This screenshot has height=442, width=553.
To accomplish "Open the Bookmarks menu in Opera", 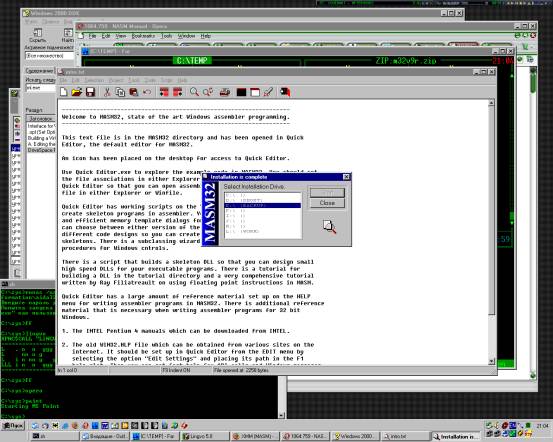I will pos(143,36).
